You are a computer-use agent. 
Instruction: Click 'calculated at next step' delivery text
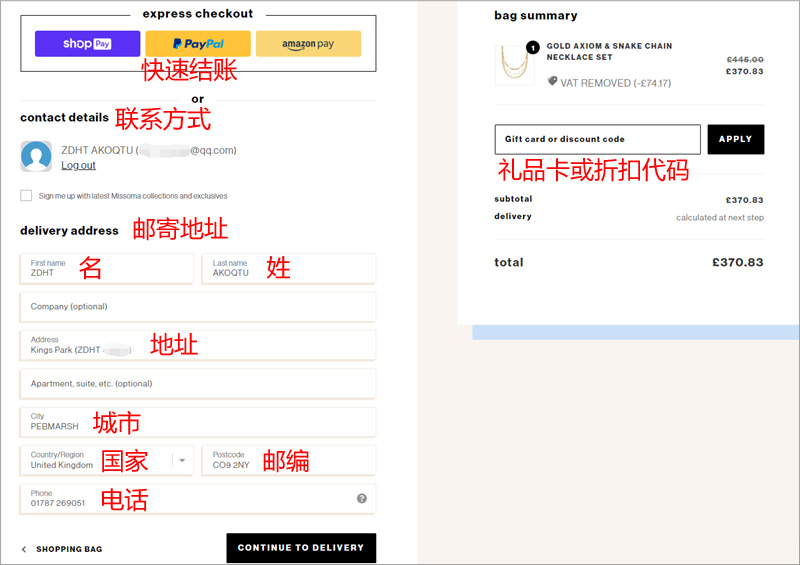click(x=720, y=217)
